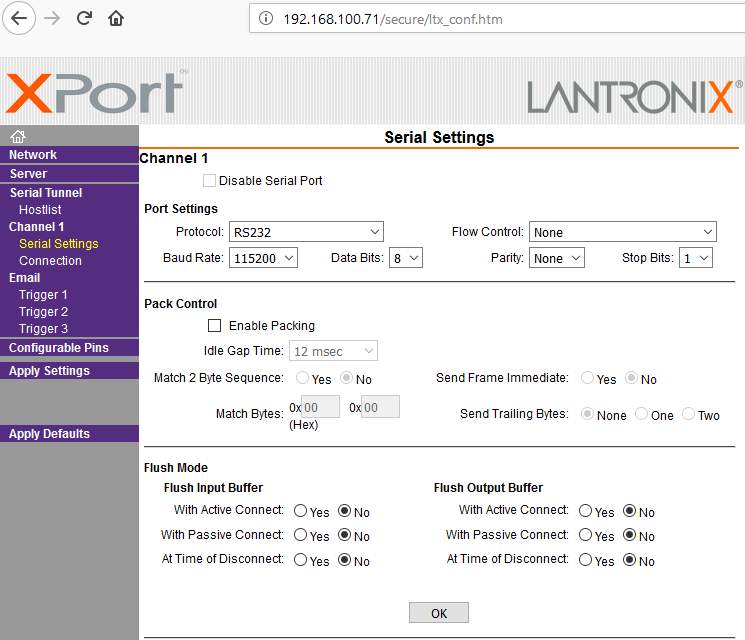Set Flush Output At Time of Disconnect to Yes
745x640 pixels.
(585, 560)
